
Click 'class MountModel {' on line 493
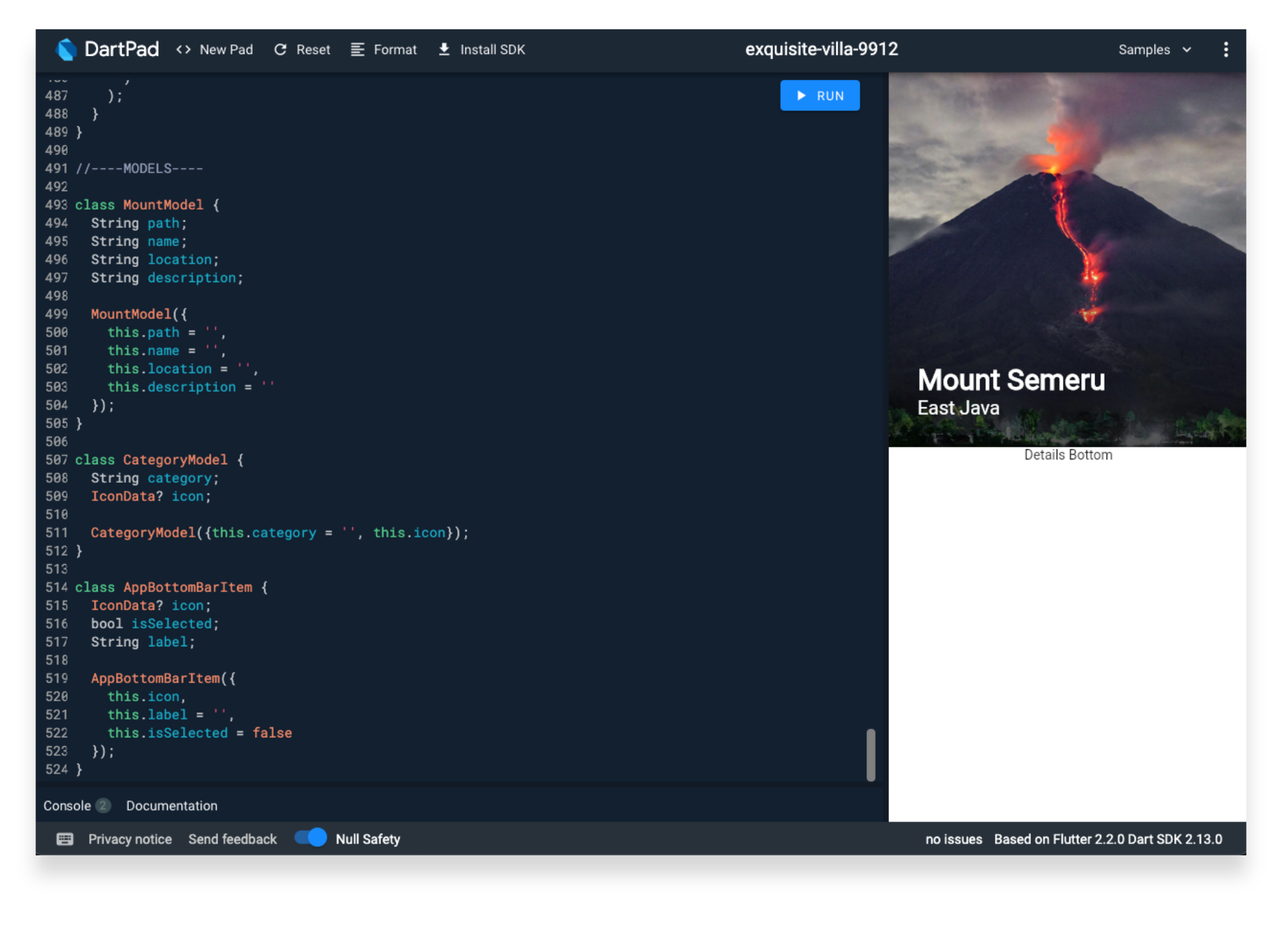(x=147, y=205)
